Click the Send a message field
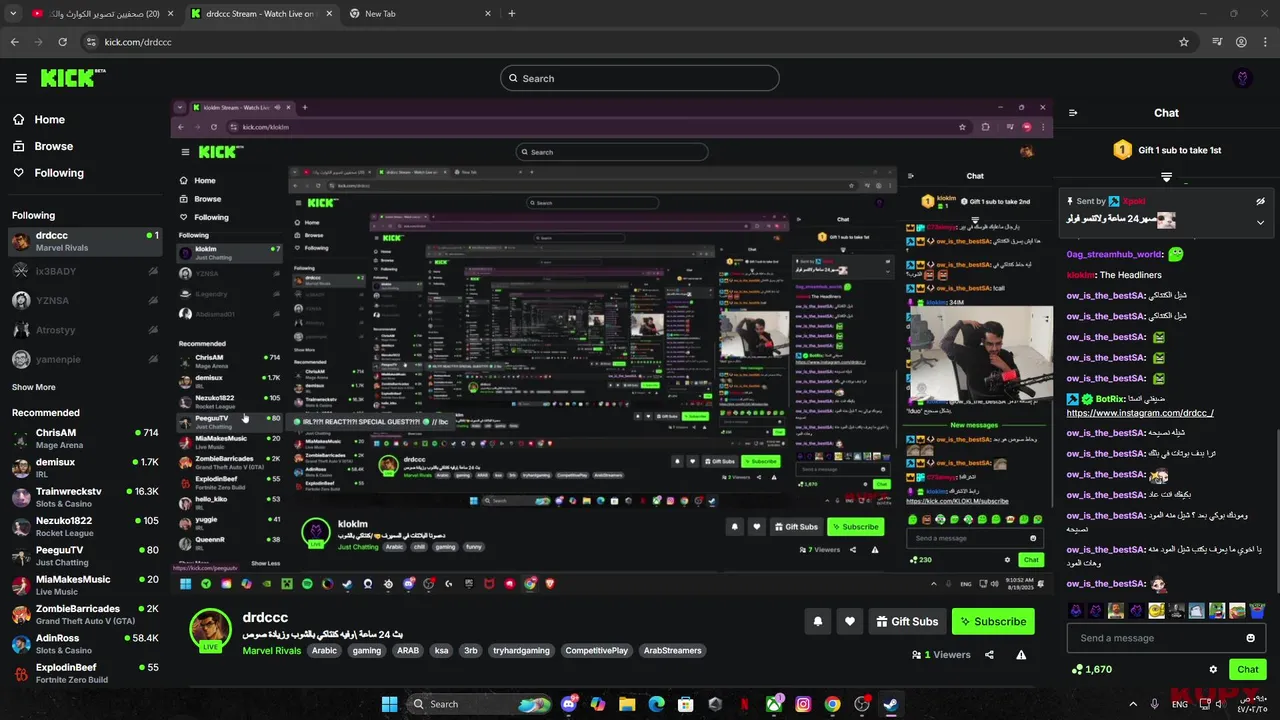 tap(1166, 638)
